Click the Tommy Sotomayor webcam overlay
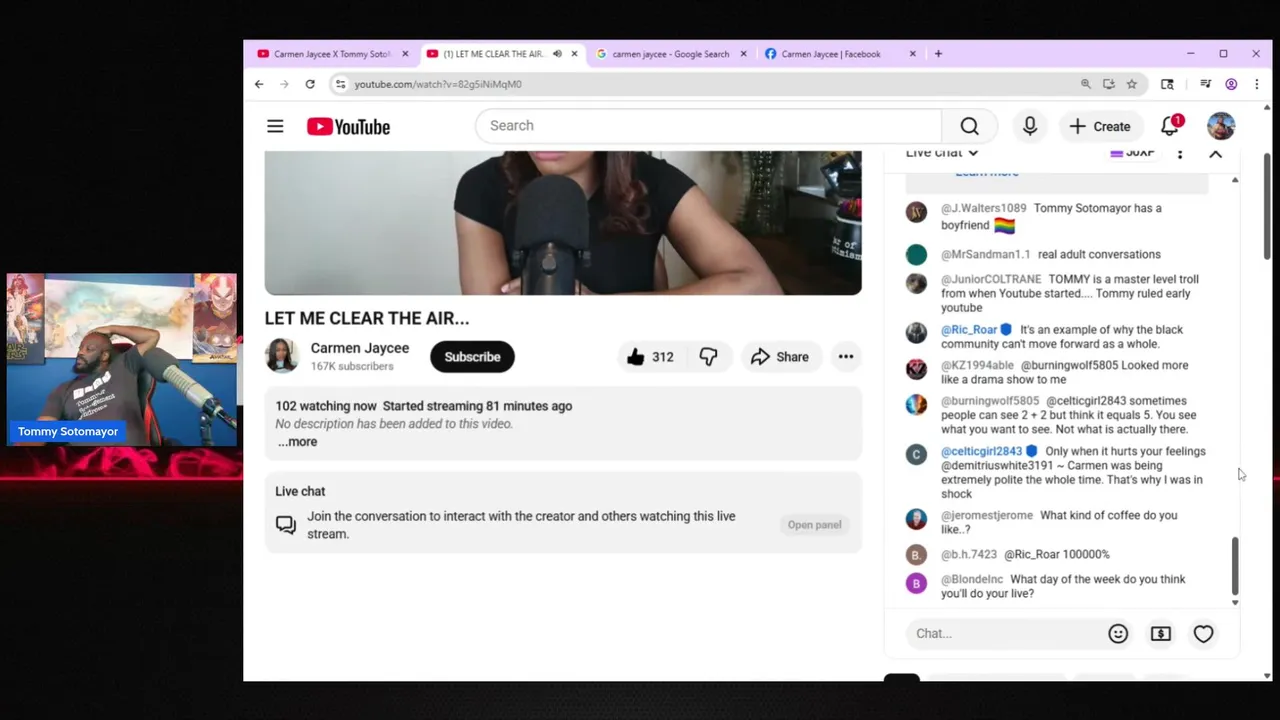 point(122,360)
